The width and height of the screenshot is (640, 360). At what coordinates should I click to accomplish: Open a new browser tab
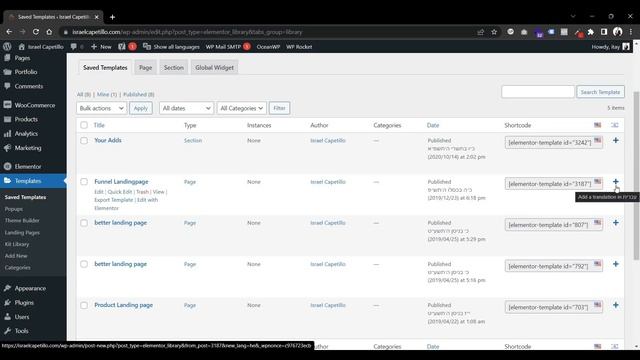(x=112, y=17)
